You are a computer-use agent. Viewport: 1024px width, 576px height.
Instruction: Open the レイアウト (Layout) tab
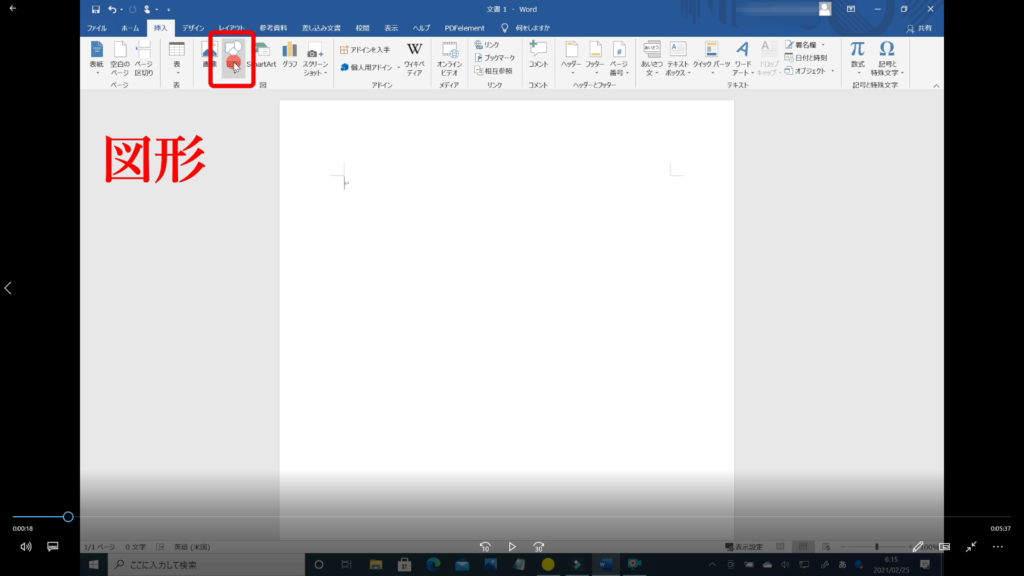232,28
